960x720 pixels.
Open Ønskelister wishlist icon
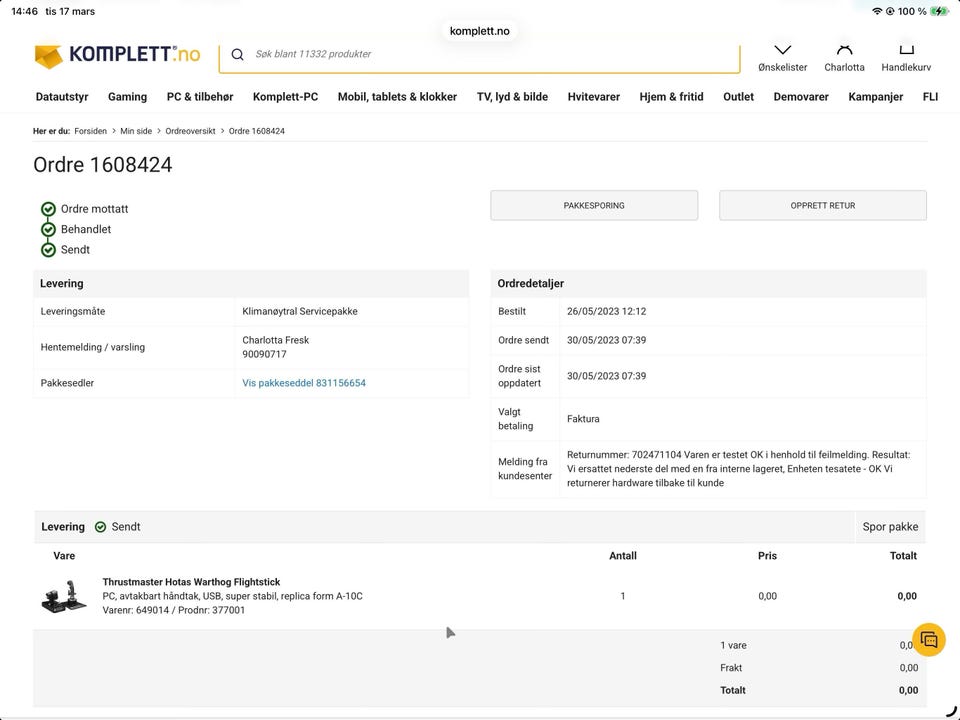point(782,50)
